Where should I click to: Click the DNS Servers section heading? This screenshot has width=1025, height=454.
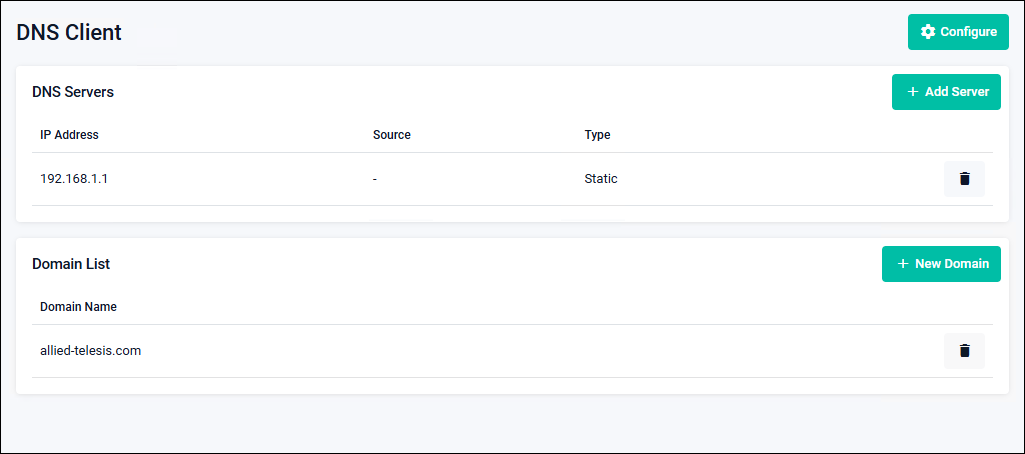point(73,92)
